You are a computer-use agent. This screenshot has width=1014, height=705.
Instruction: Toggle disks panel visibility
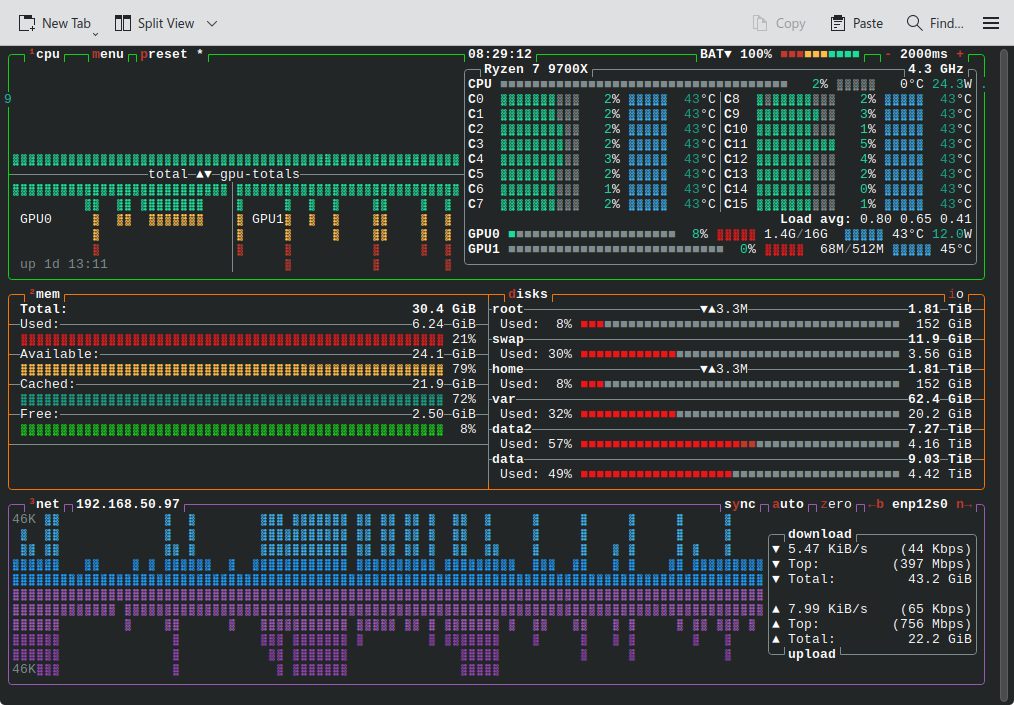click(x=528, y=294)
